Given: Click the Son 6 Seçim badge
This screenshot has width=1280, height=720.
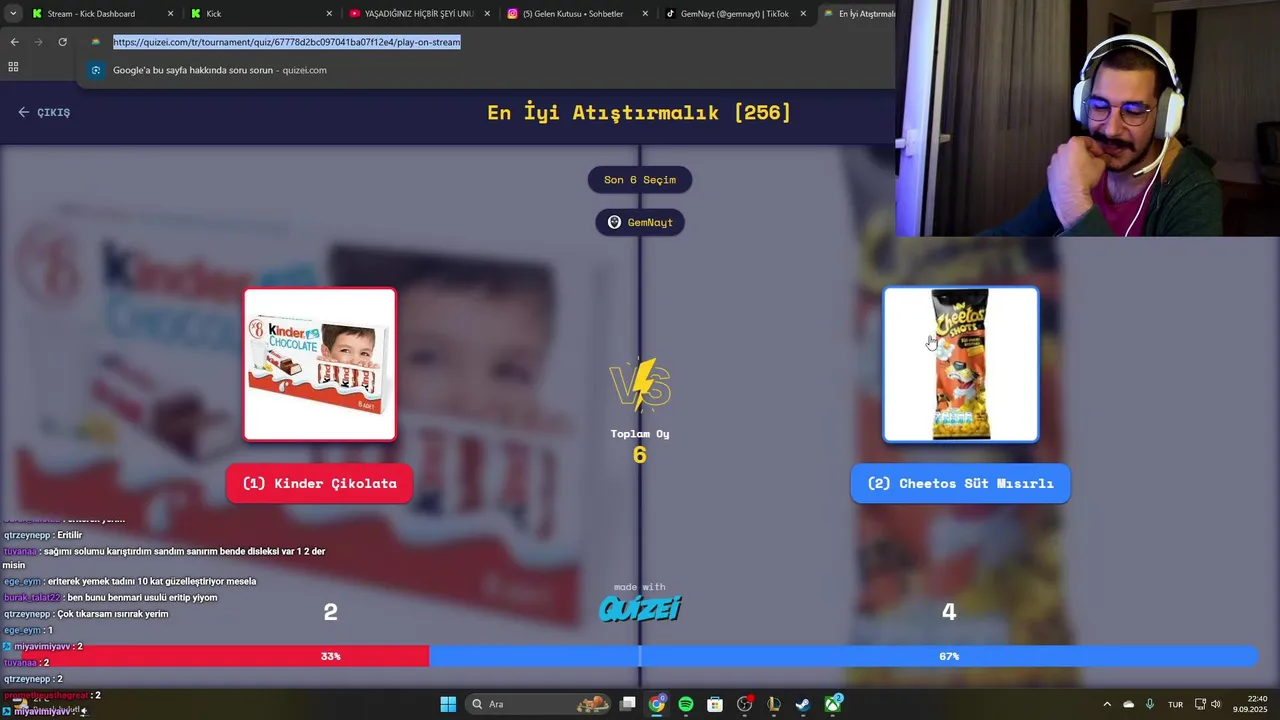Looking at the screenshot, I should pos(640,180).
